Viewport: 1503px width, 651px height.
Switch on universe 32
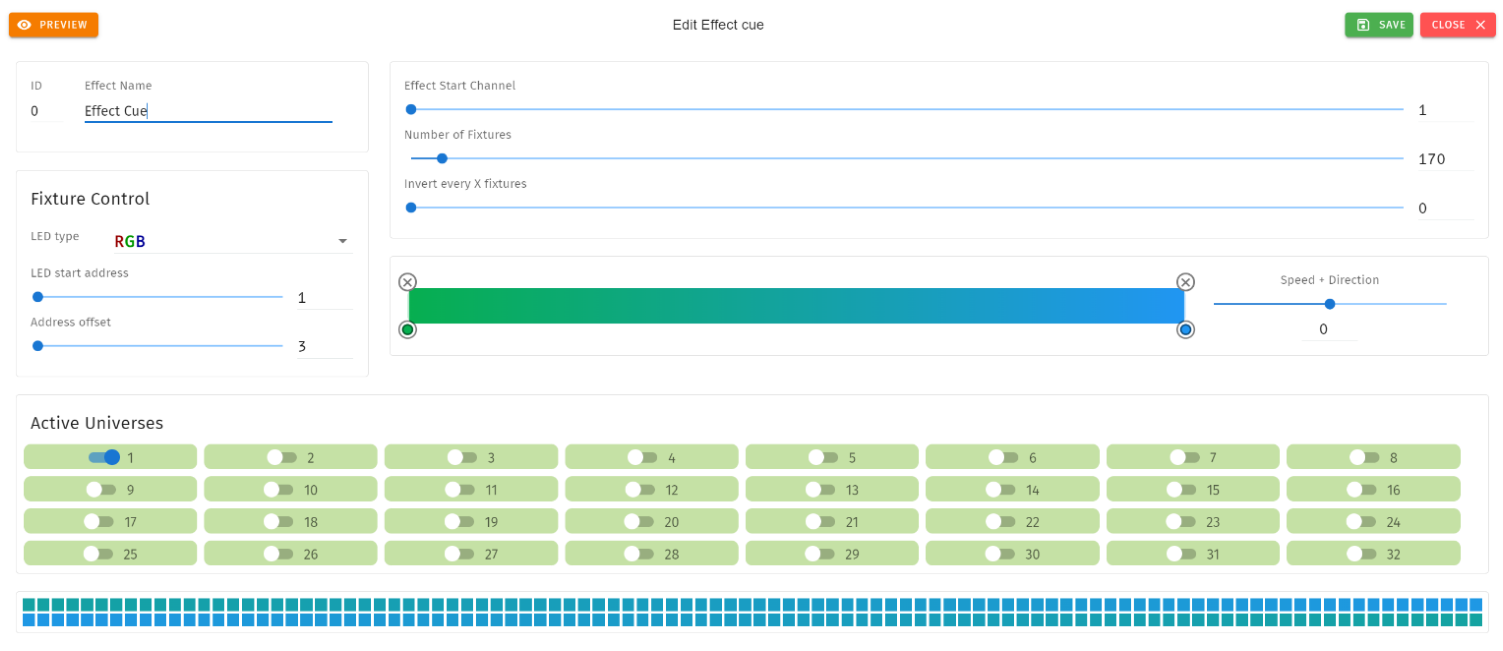tap(1361, 554)
